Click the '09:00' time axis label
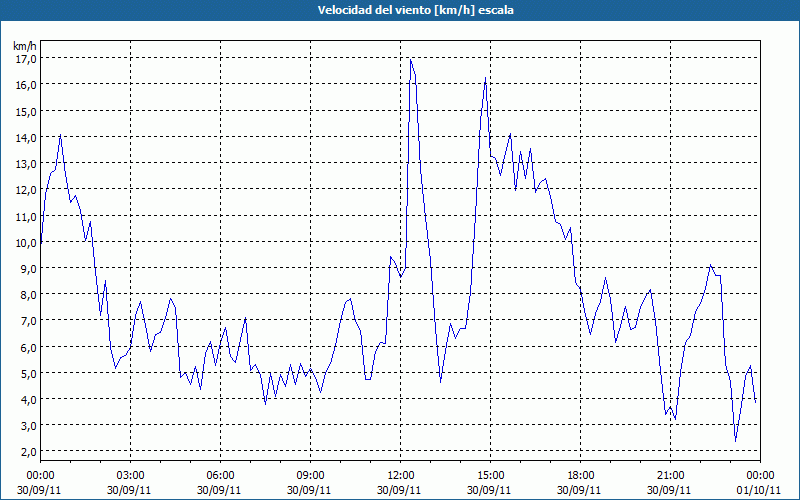 click(310, 476)
